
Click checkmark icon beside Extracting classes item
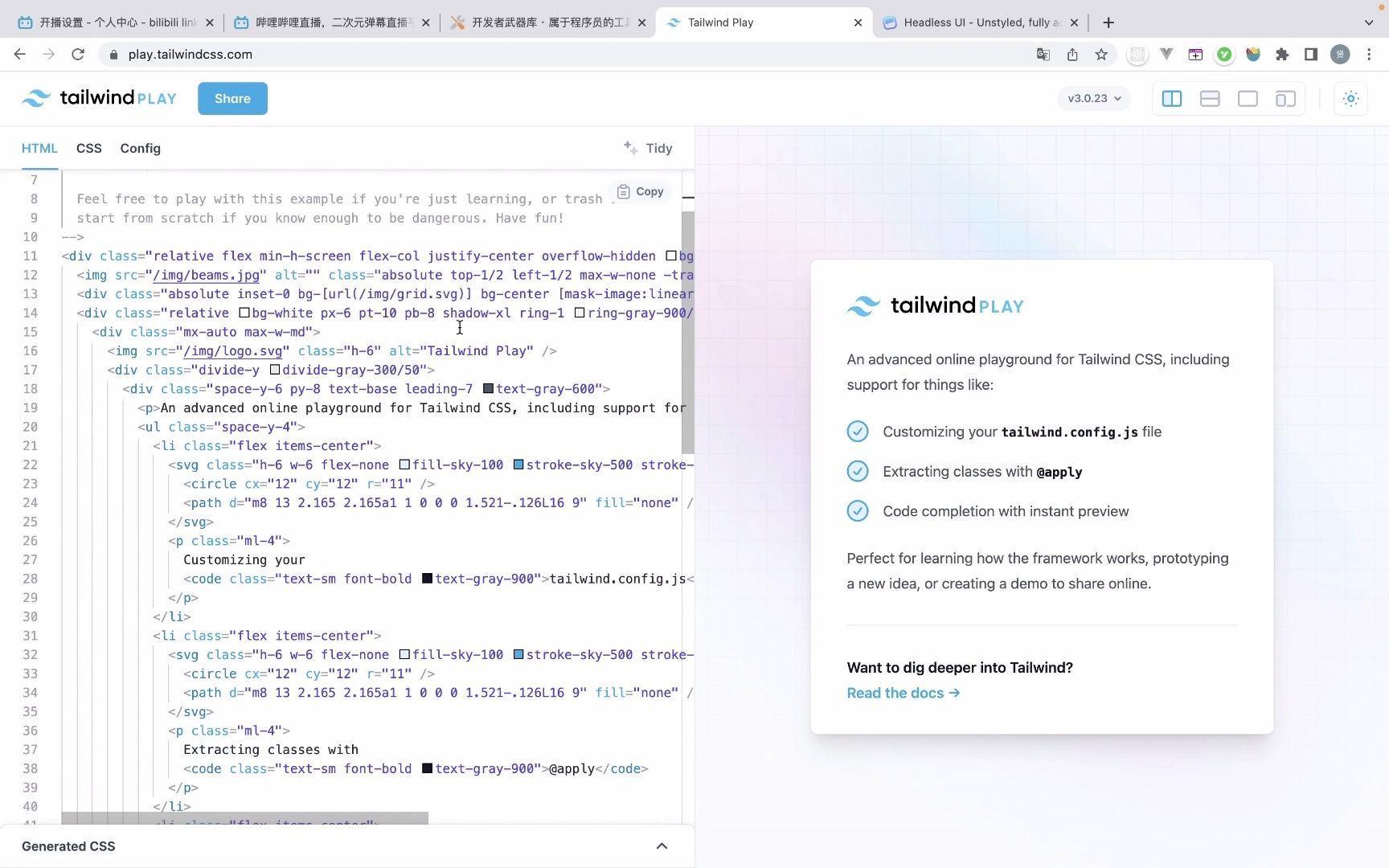click(858, 471)
